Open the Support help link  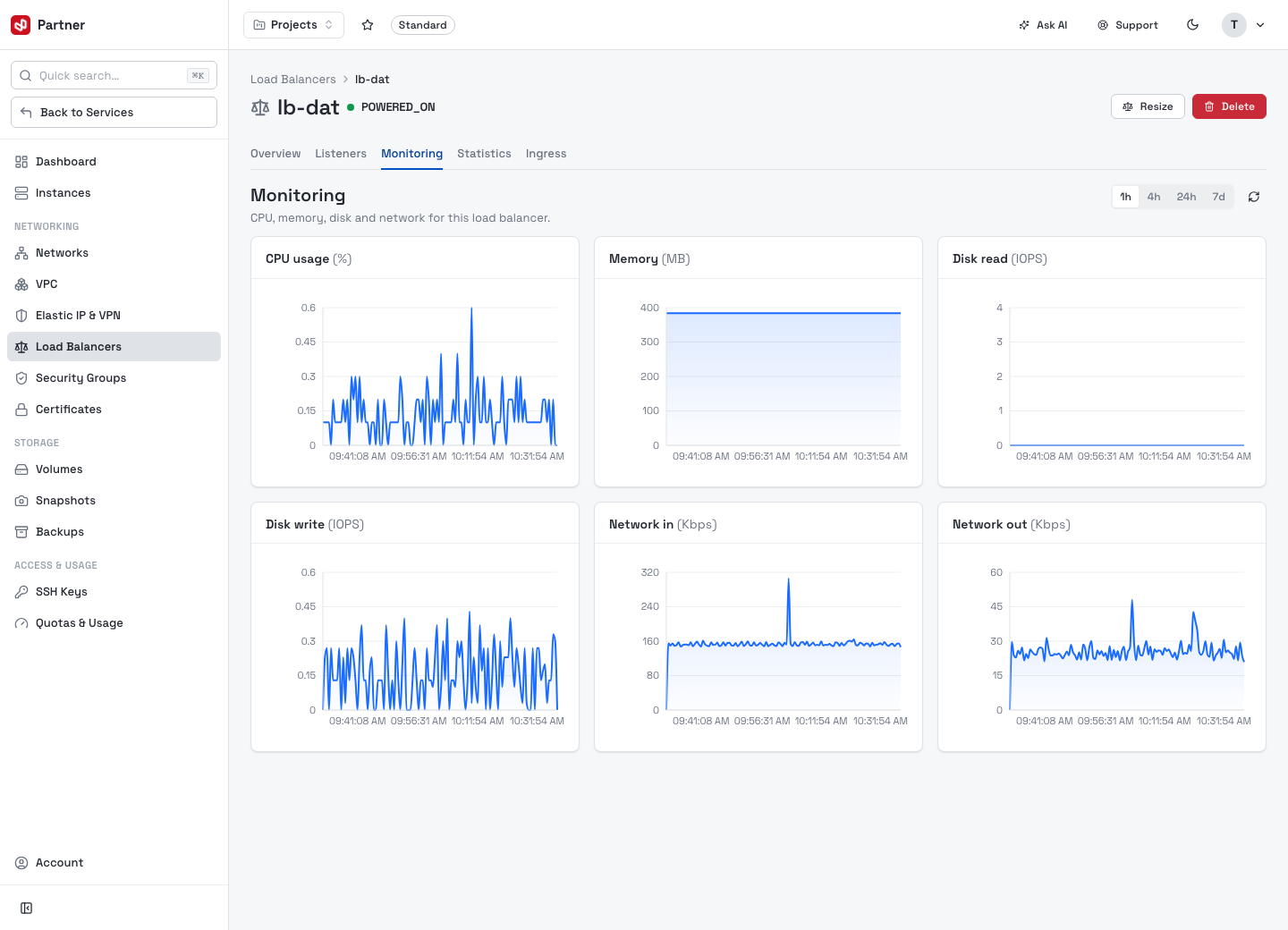[x=1128, y=25]
